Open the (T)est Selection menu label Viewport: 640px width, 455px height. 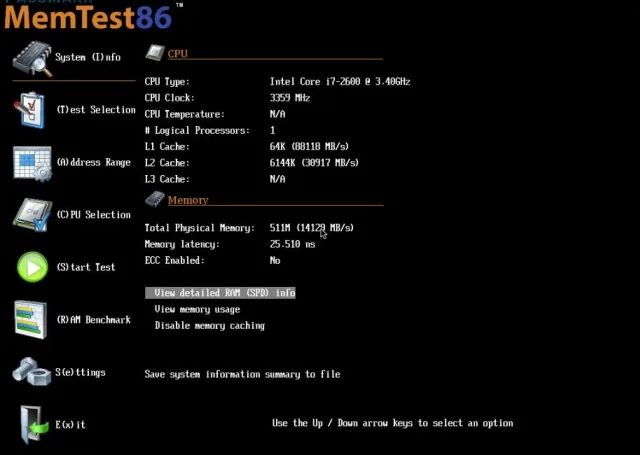(x=96, y=110)
